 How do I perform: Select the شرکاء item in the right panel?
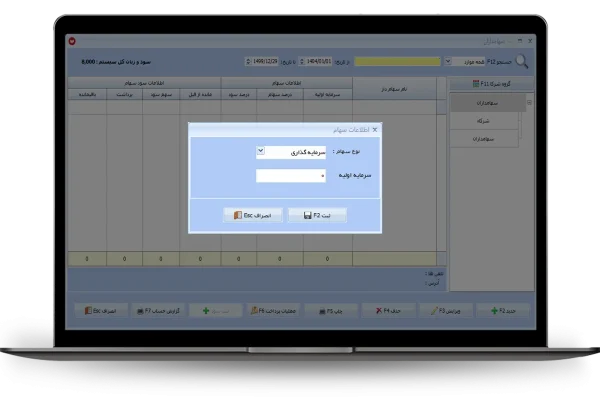pos(489,120)
